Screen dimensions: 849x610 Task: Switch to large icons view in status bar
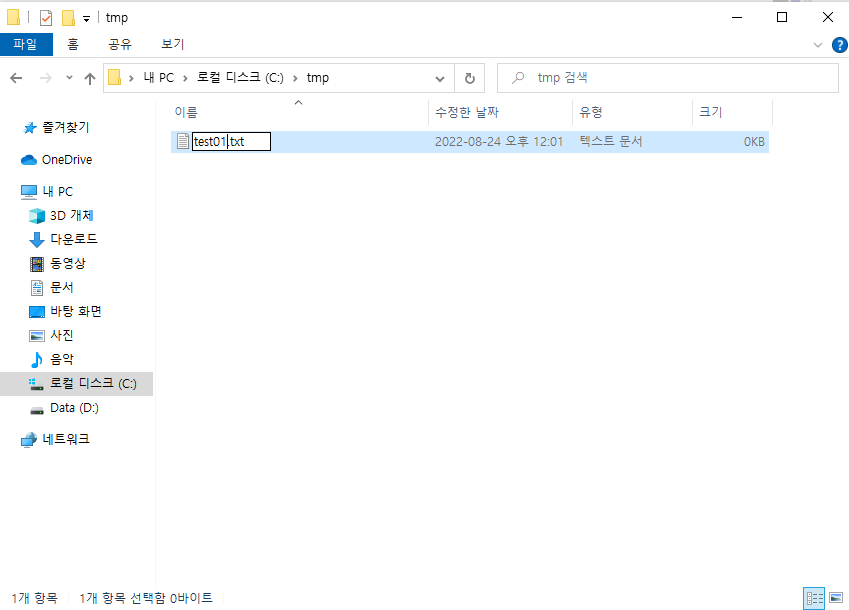click(x=836, y=598)
